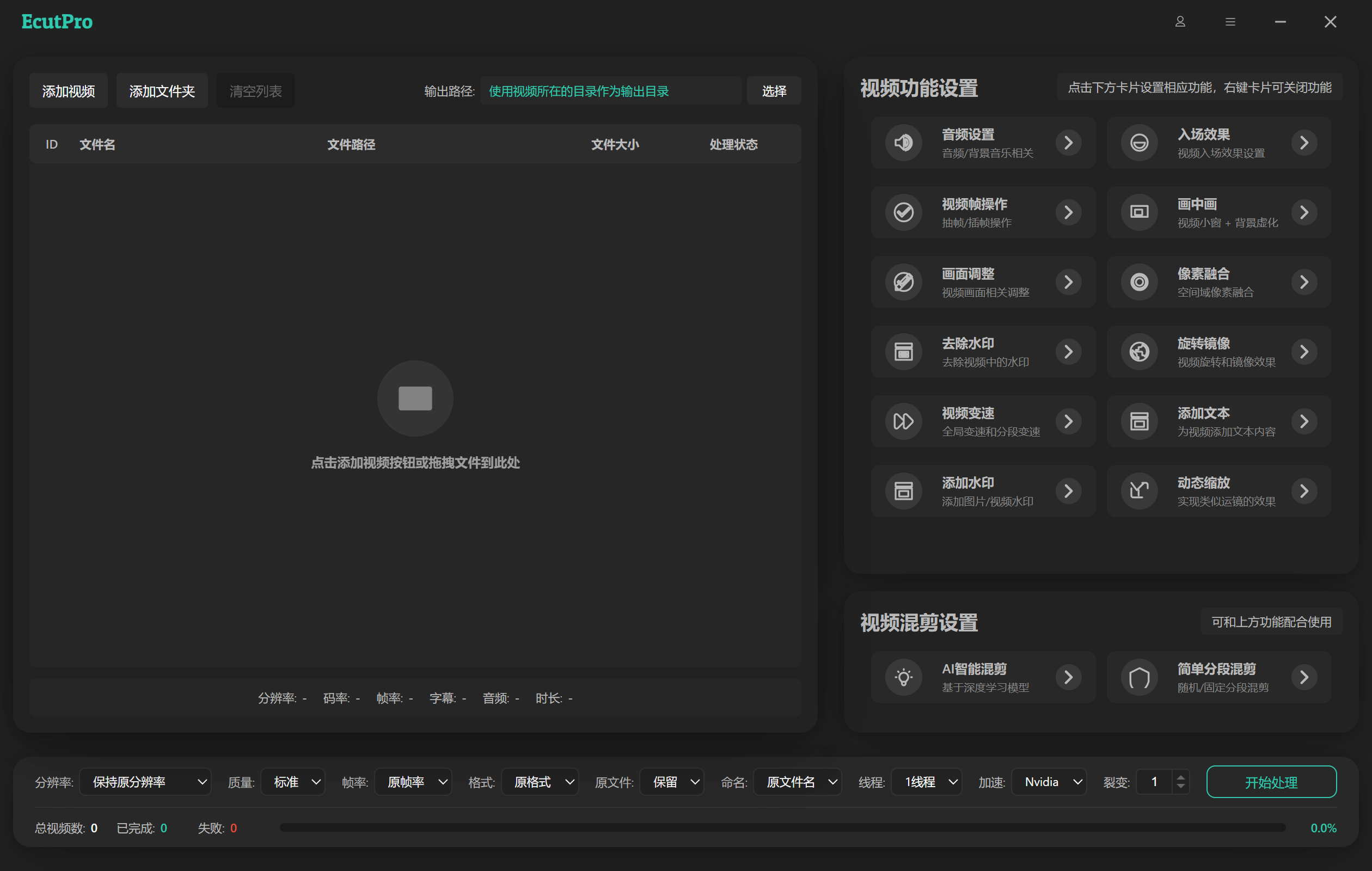
Task: Open the 帧率 dropdown 原帧率
Action: (413, 782)
